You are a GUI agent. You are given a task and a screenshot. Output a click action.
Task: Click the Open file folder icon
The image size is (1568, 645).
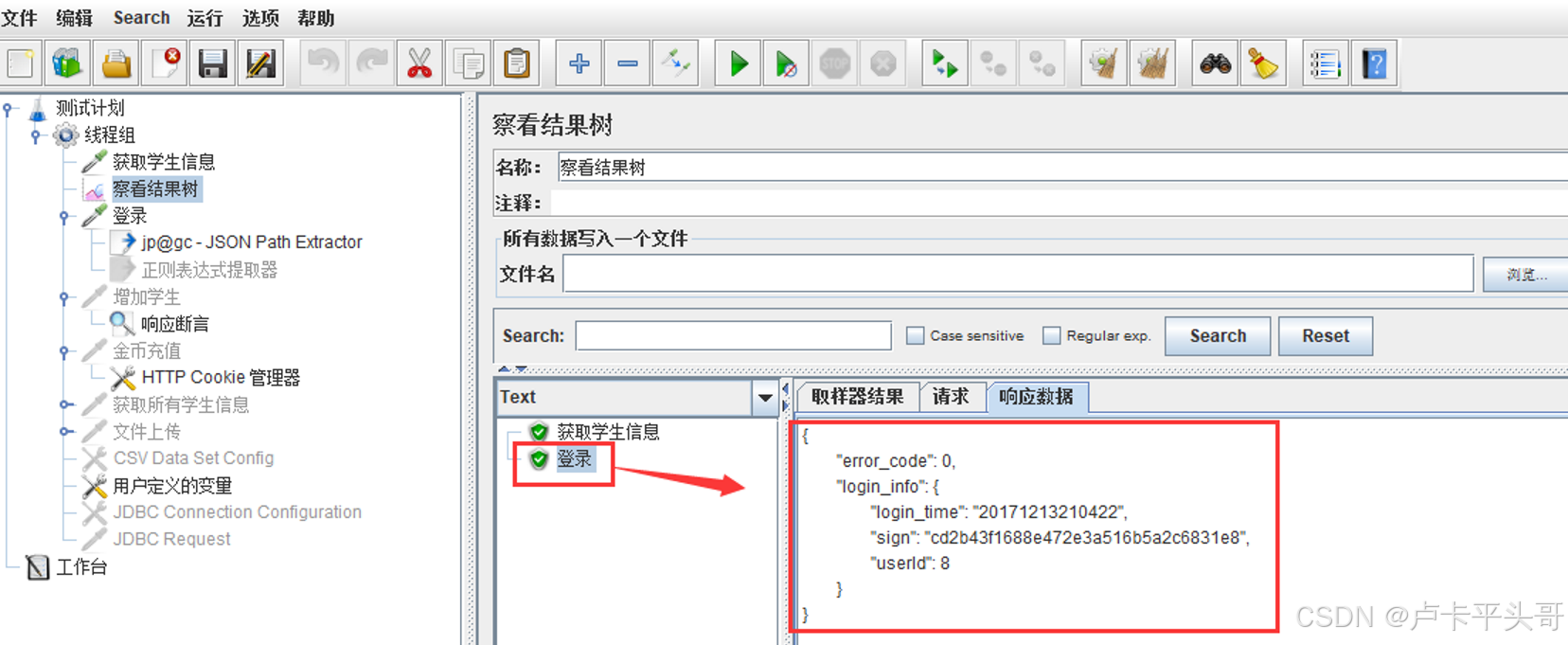pyautogui.click(x=116, y=63)
